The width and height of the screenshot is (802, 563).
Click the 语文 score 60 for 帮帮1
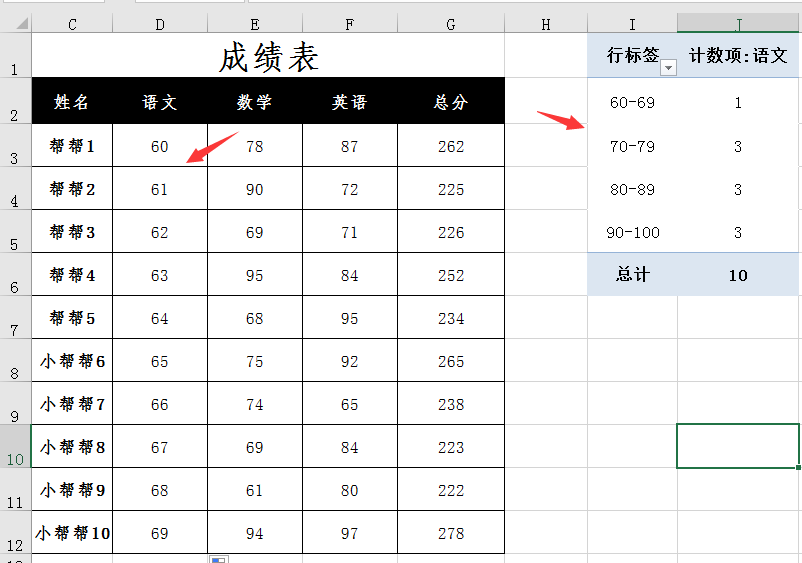pos(160,146)
